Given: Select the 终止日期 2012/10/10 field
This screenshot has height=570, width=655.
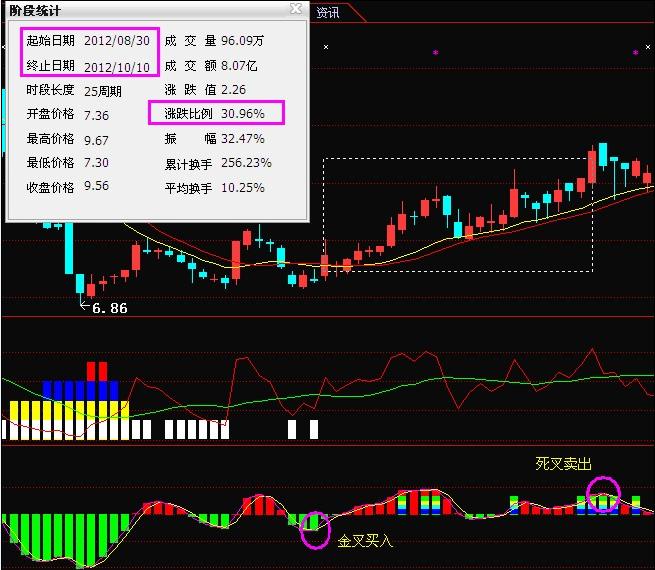Looking at the screenshot, I should [88, 66].
